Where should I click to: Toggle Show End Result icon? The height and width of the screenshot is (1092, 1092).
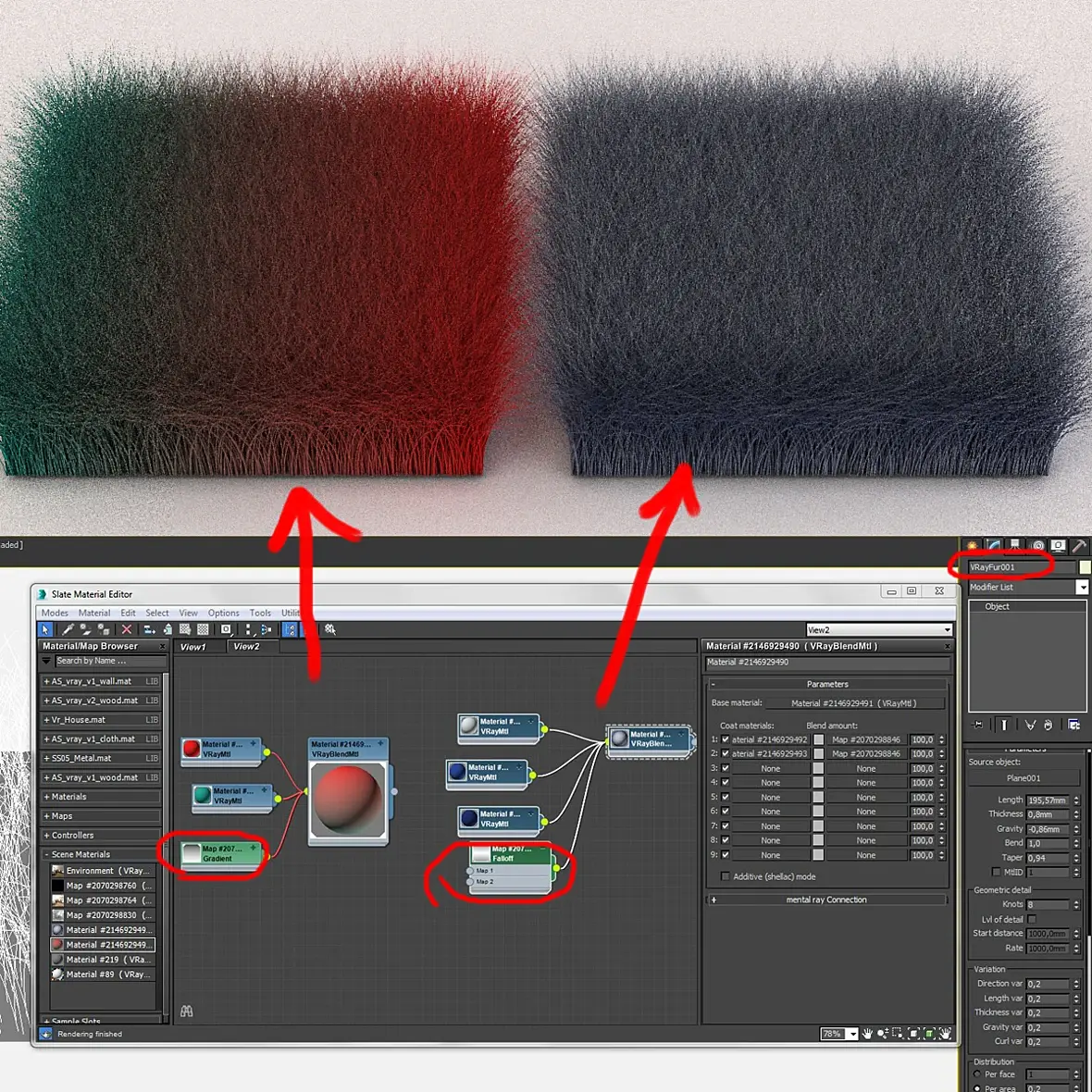pyautogui.click(x=1004, y=725)
